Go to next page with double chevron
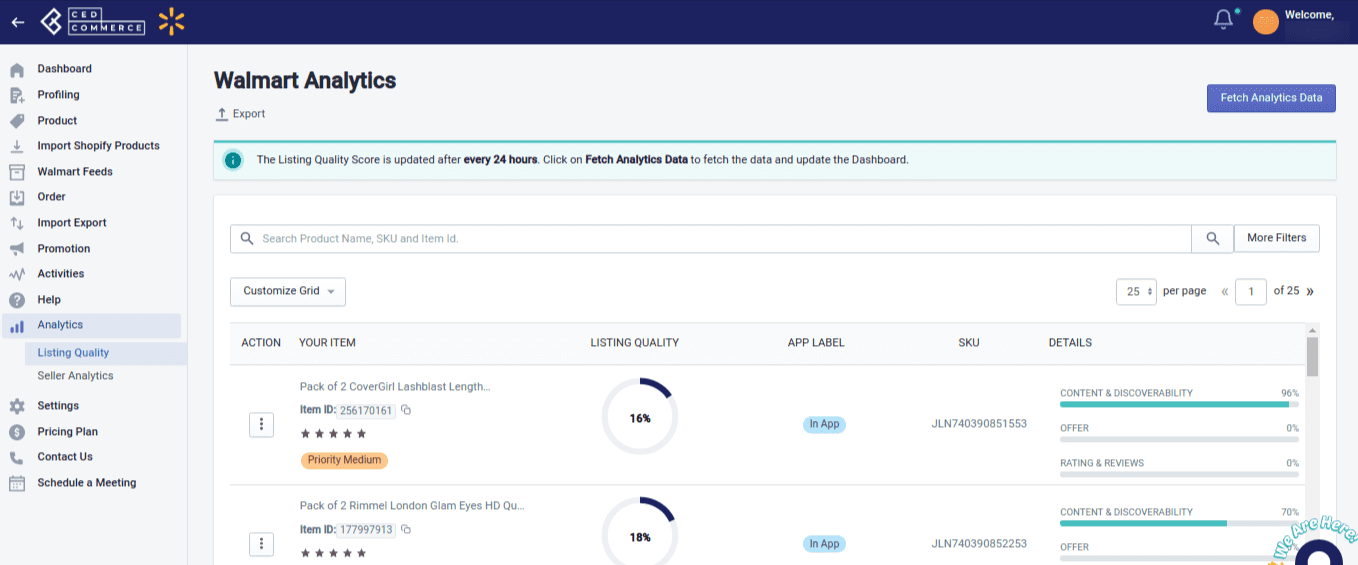 click(1310, 292)
